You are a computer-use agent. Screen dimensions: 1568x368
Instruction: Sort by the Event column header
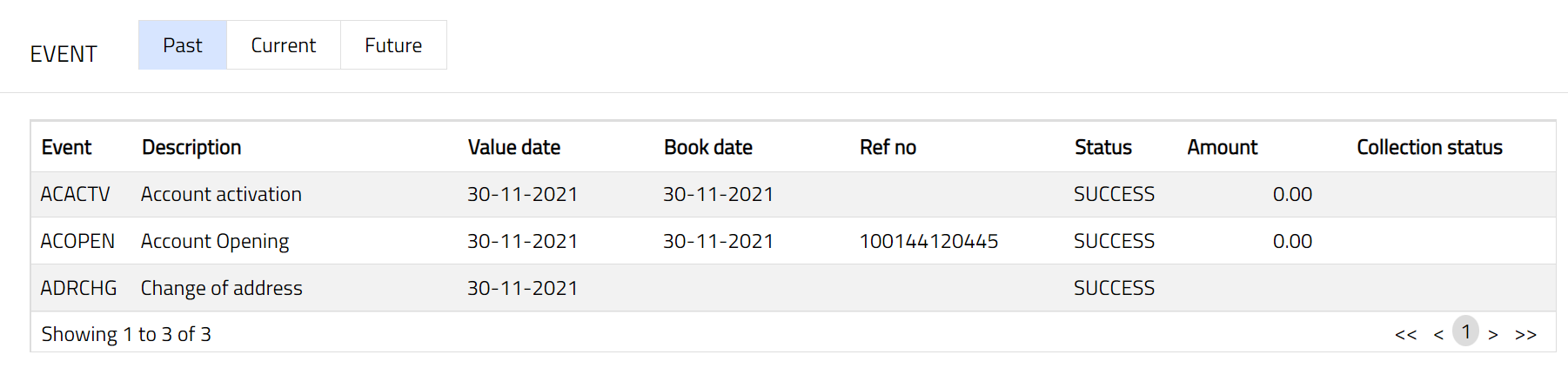pos(66,147)
